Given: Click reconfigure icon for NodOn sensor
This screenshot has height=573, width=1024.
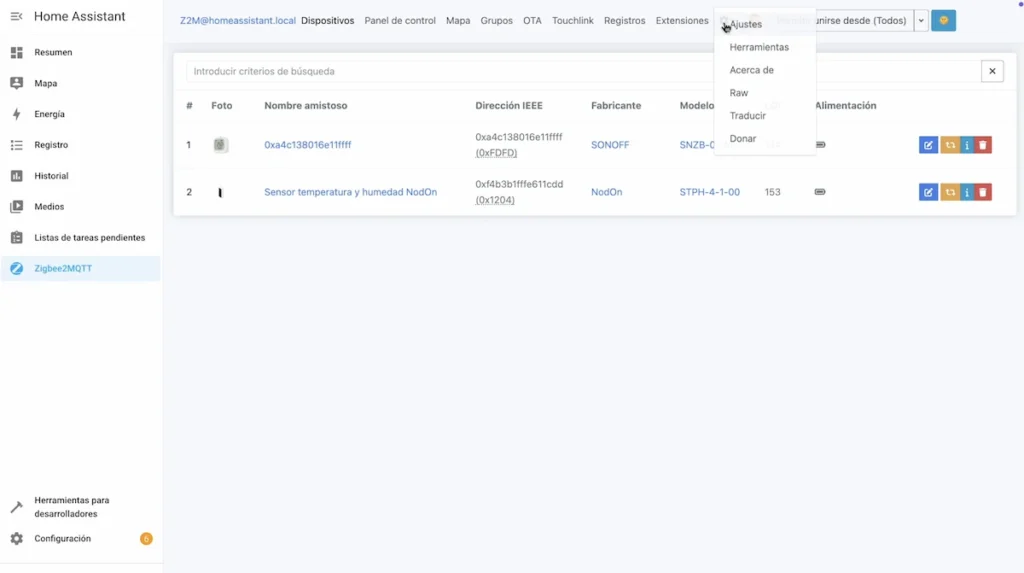Looking at the screenshot, I should [x=949, y=192].
